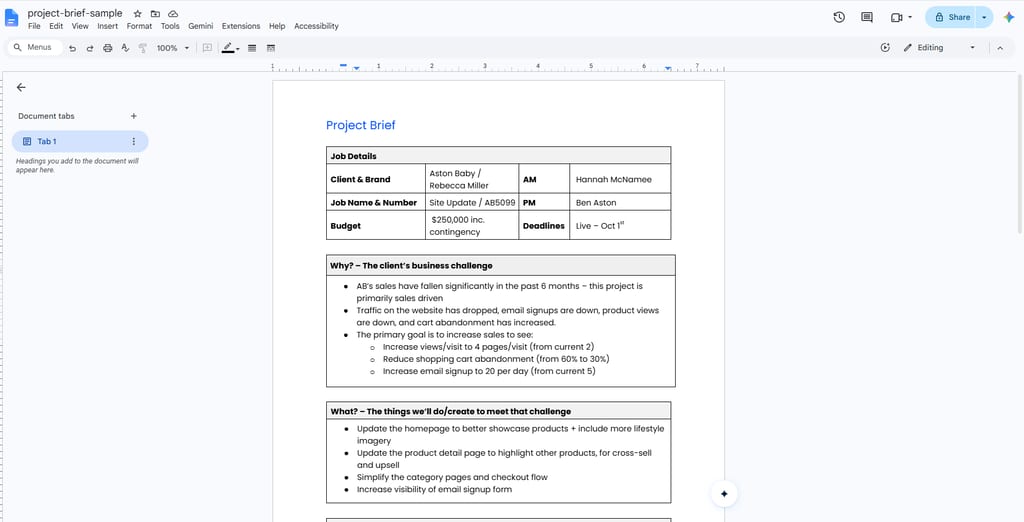Select the border color pencil icon
Viewport: 1024px width, 522px height.
point(227,48)
